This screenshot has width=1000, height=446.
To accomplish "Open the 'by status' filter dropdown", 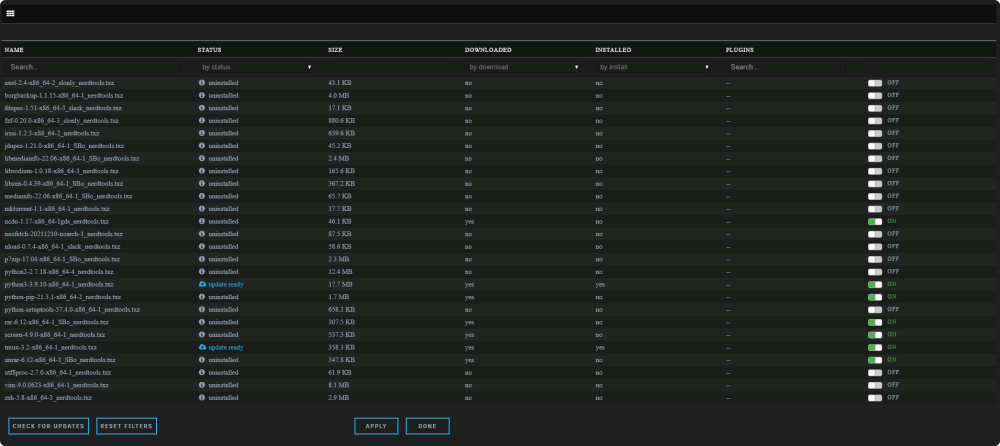I will (x=256, y=67).
